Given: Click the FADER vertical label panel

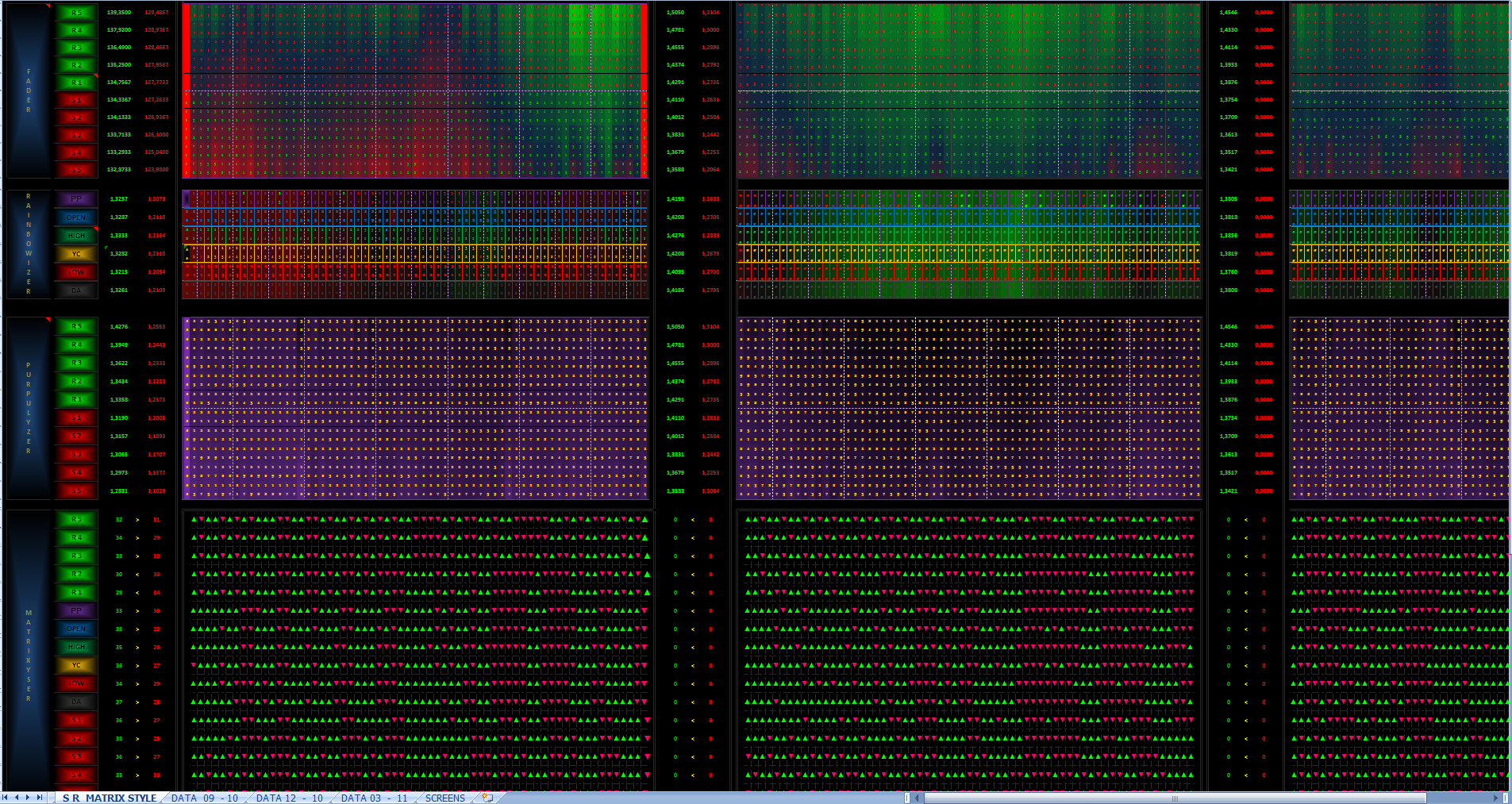Looking at the screenshot, I should click(29, 90).
